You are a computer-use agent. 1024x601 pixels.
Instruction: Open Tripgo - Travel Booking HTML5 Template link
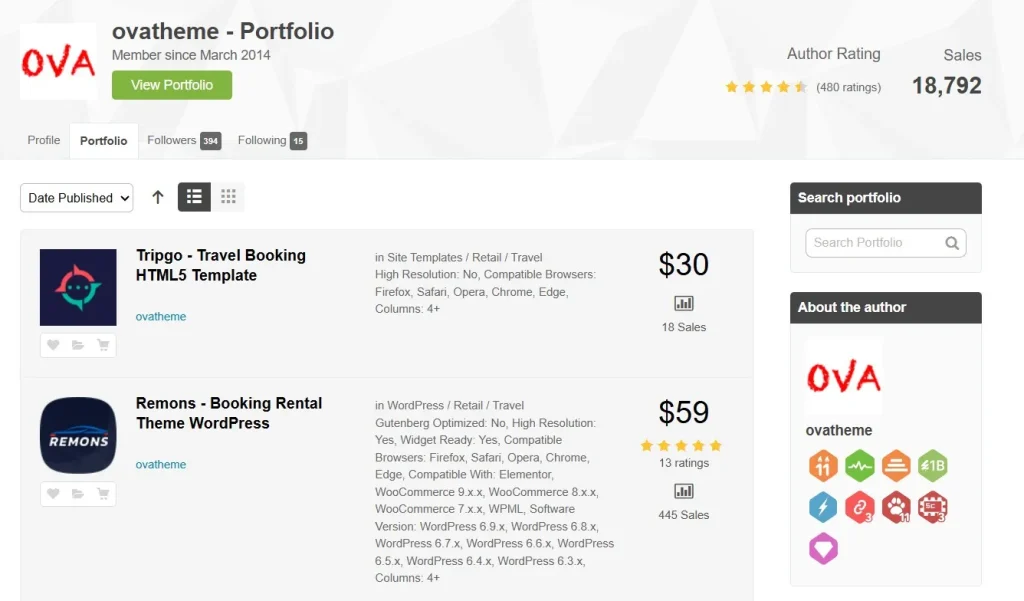[x=221, y=265]
